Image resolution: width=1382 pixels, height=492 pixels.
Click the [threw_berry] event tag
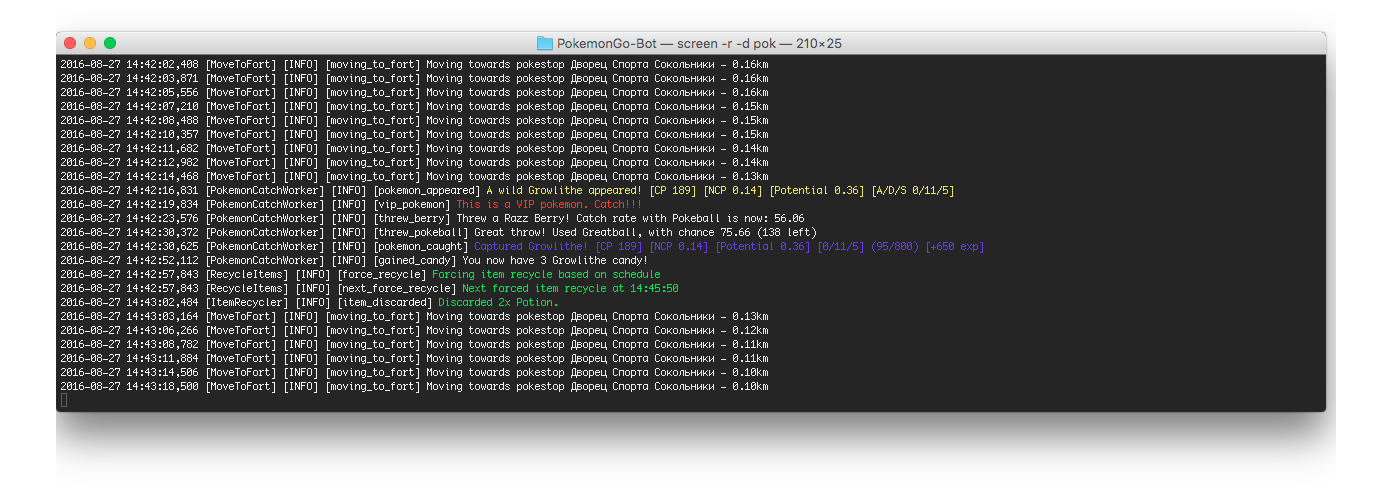pyautogui.click(x=411, y=218)
